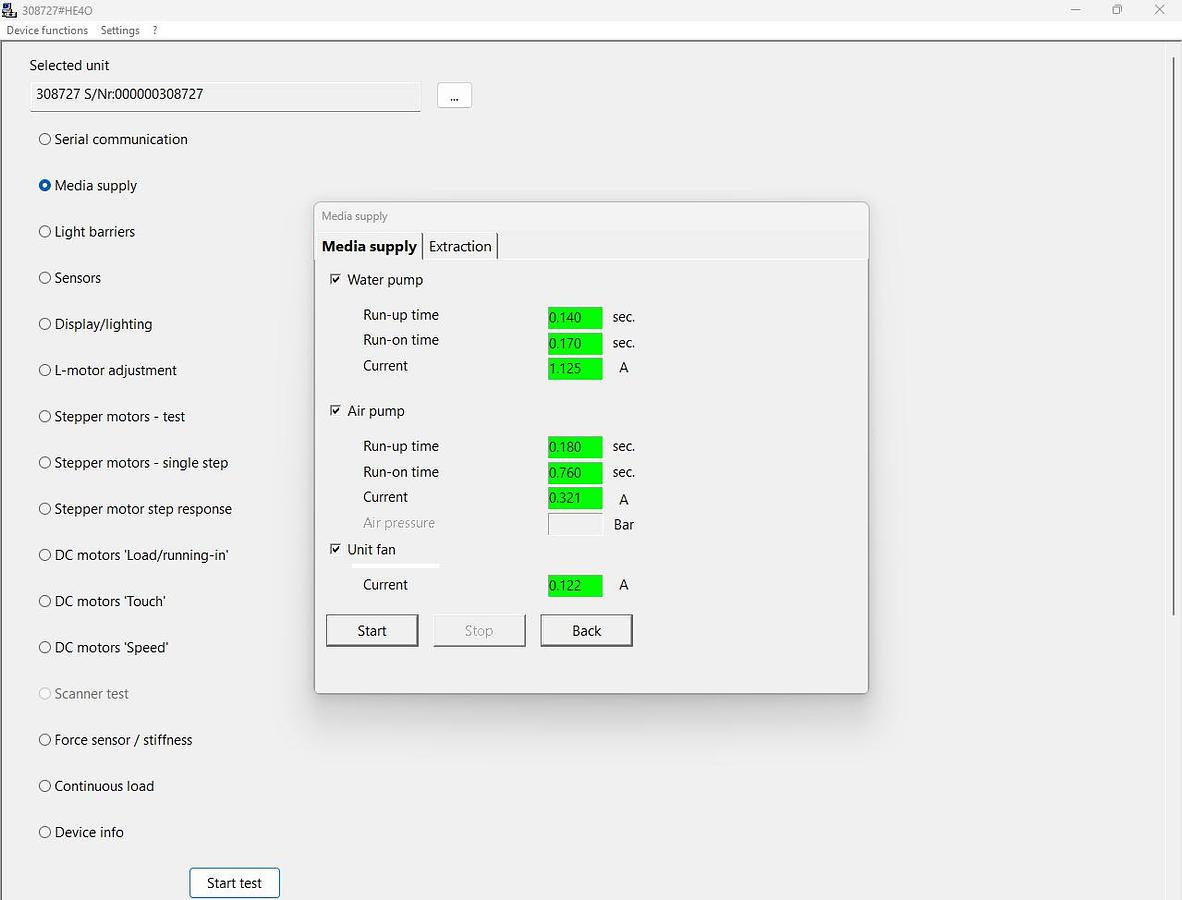The width and height of the screenshot is (1182, 900).
Task: Choose DC motors 'Speed' option
Action: tap(45, 647)
